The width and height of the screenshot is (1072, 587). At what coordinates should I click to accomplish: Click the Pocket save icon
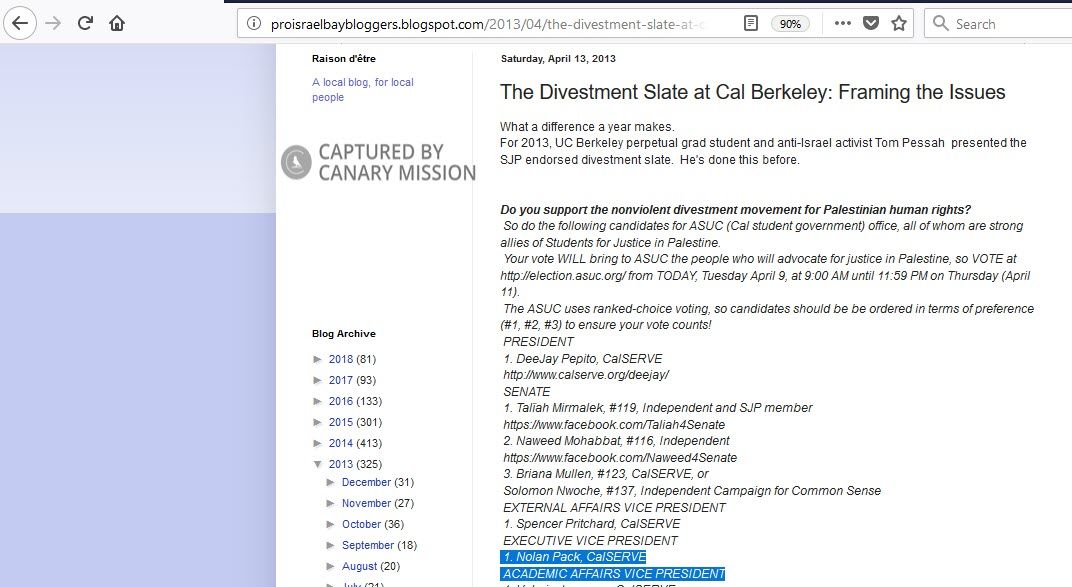coord(871,23)
